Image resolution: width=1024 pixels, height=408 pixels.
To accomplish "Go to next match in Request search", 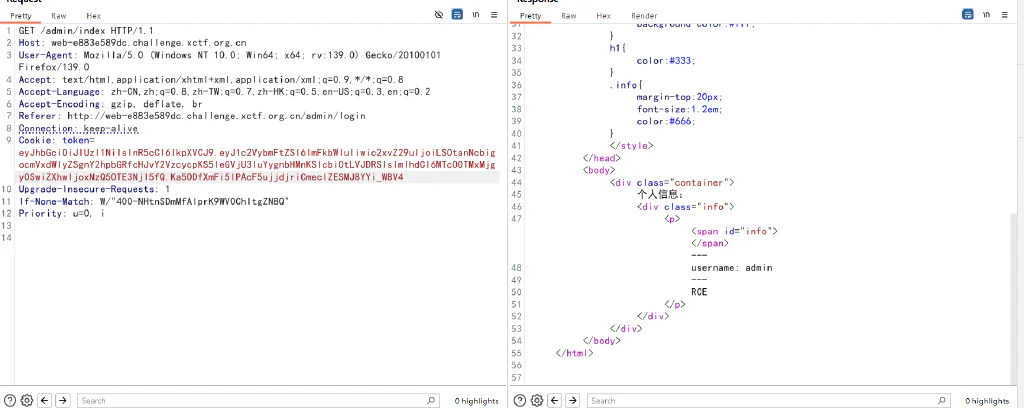I will tap(63, 400).
